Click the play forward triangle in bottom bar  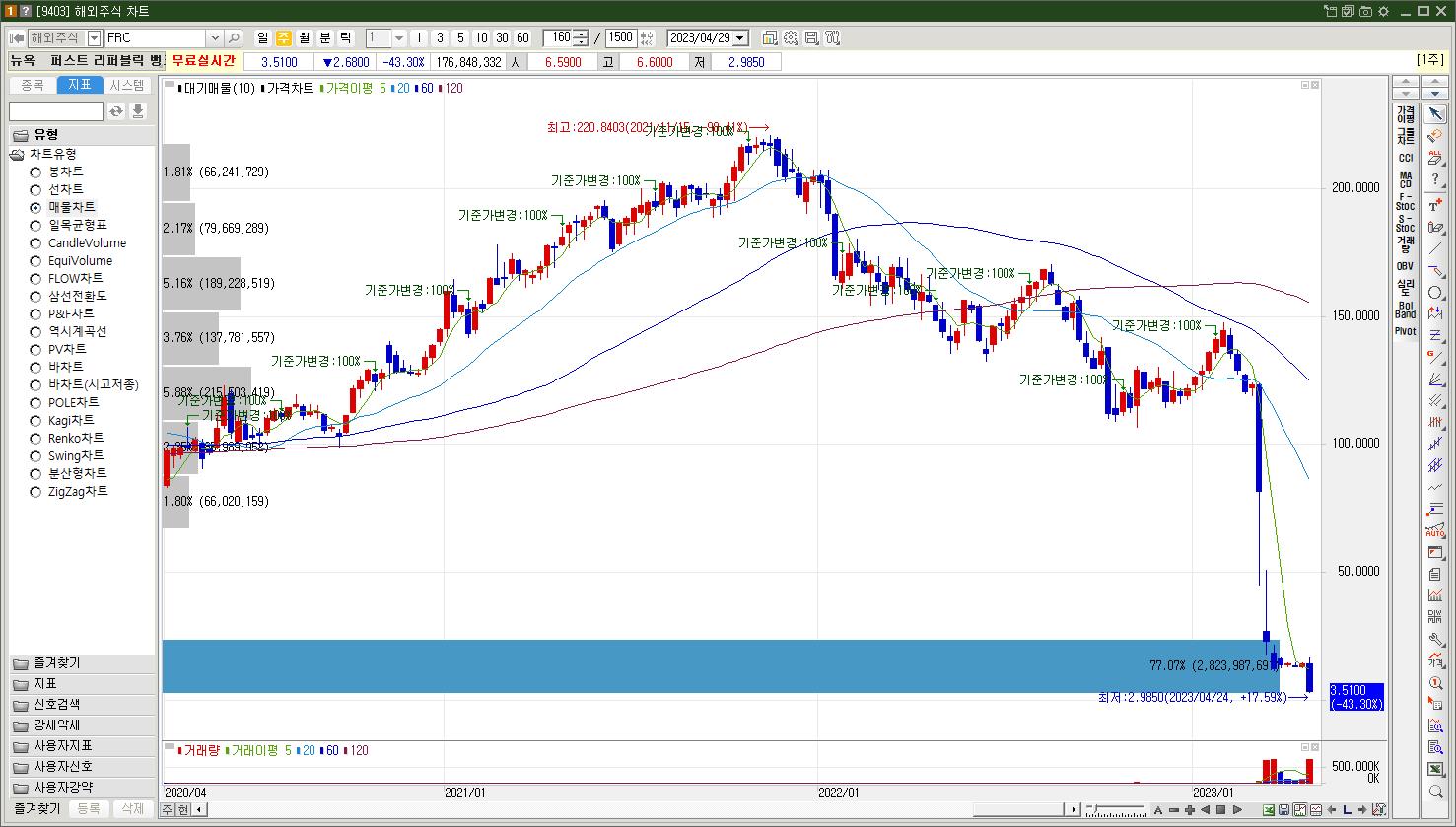1237,810
